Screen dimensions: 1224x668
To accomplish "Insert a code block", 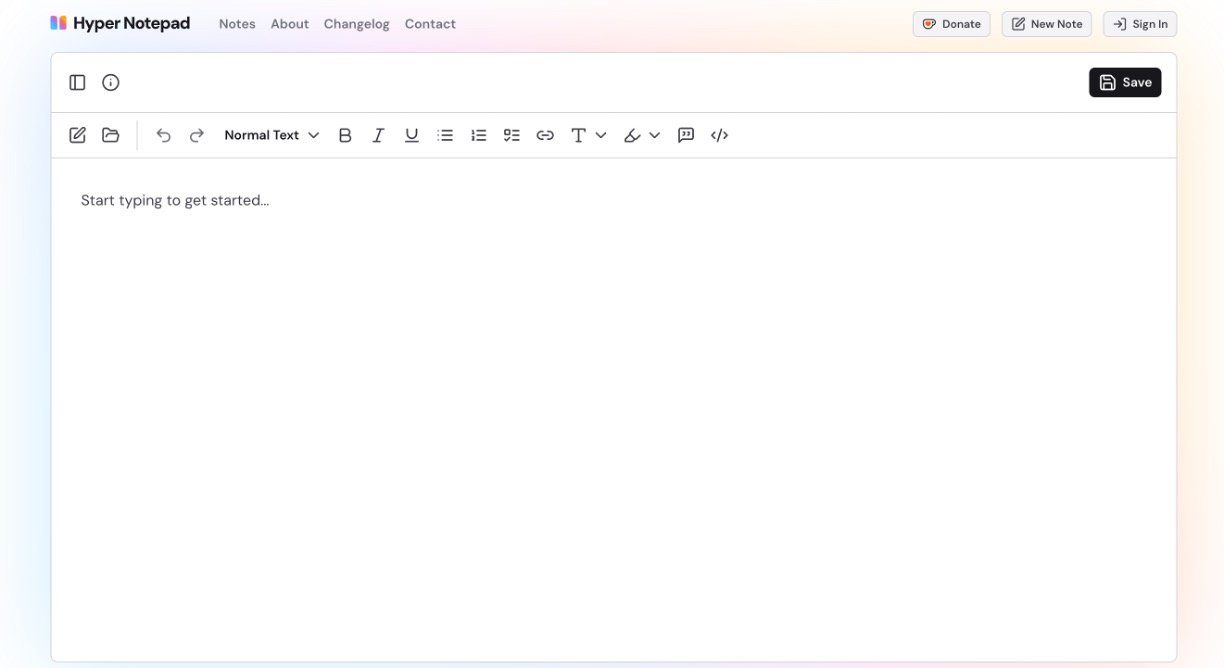I will coord(719,134).
